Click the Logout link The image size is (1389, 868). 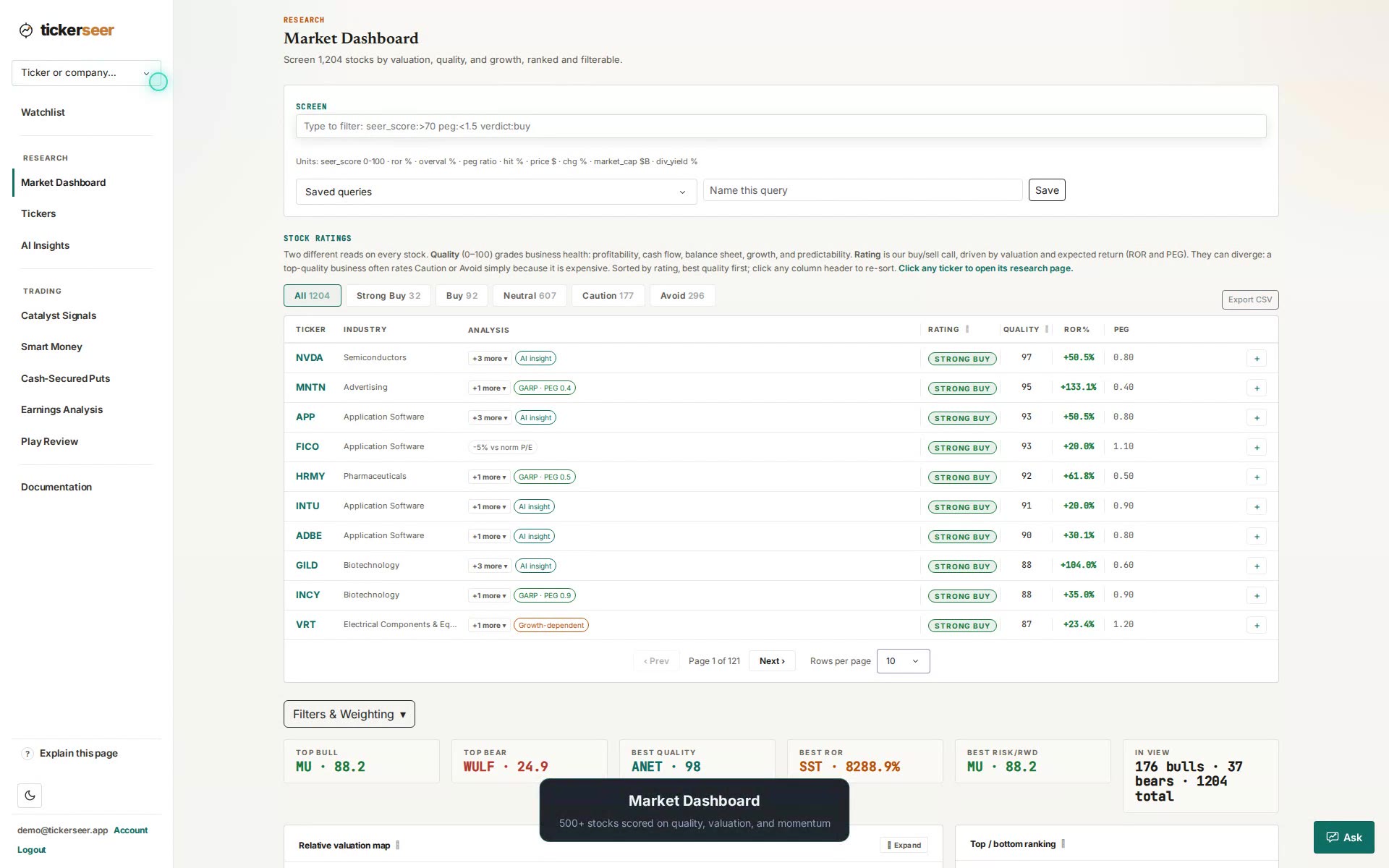click(31, 850)
